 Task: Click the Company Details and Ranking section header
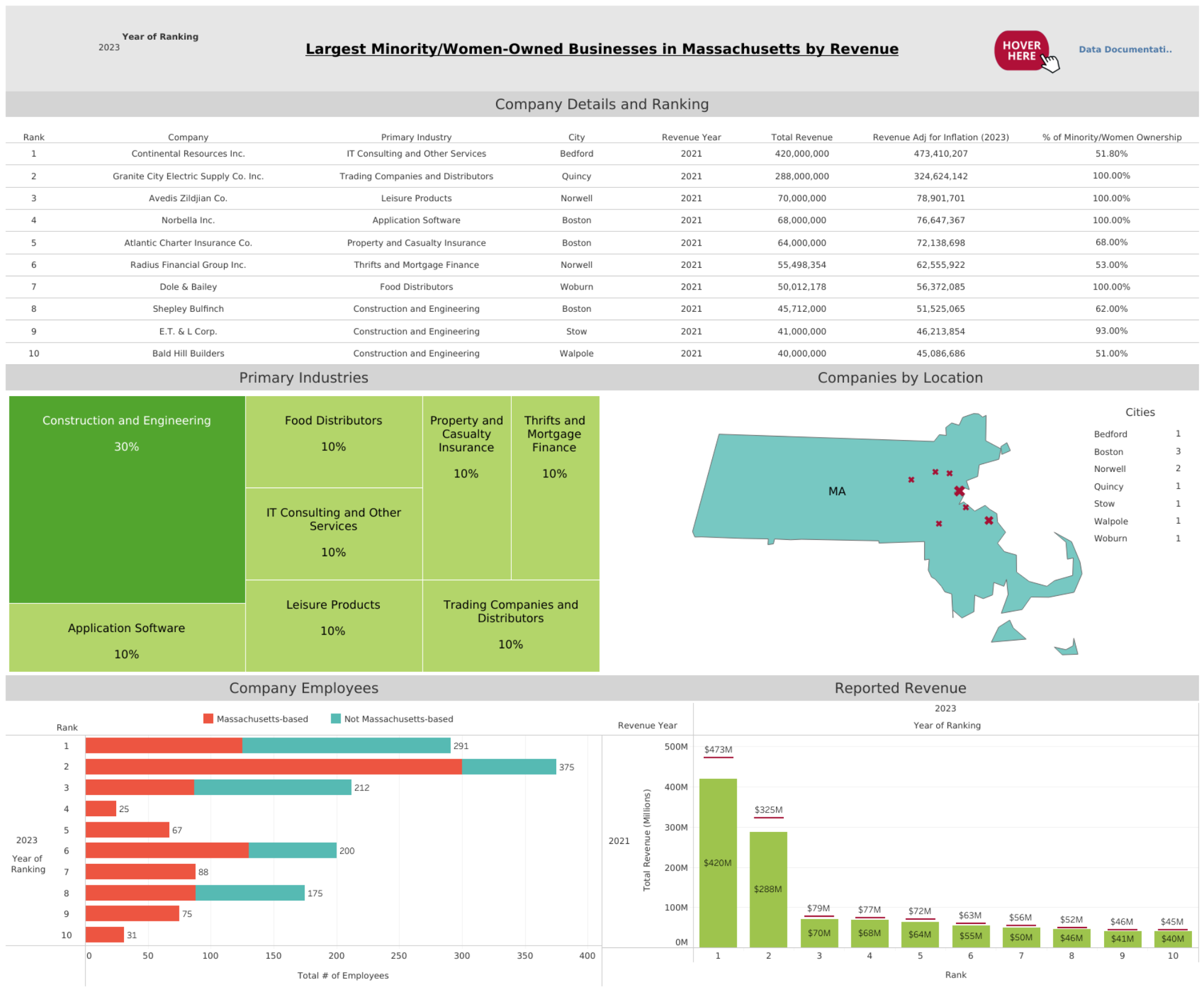coord(601,104)
